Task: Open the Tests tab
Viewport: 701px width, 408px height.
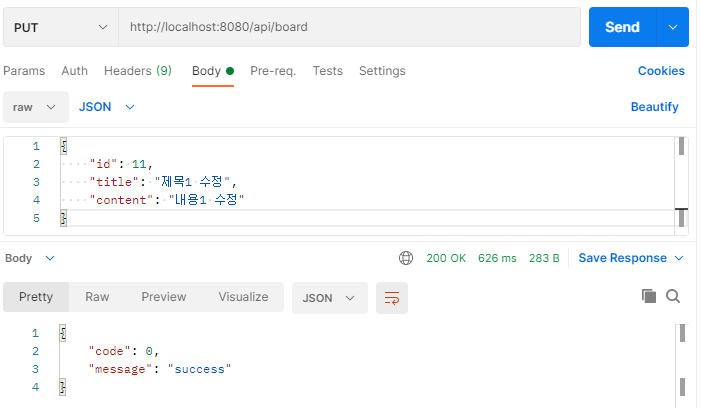Action: tap(328, 71)
